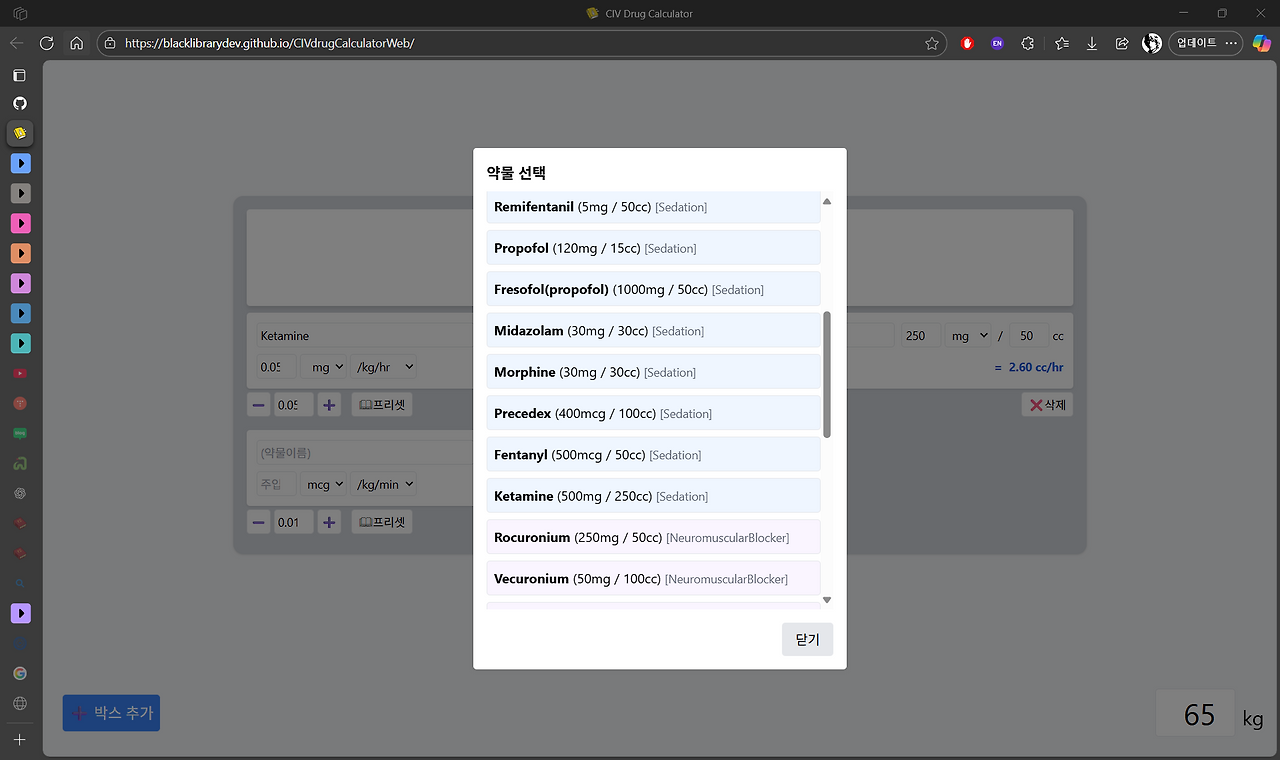The height and width of the screenshot is (760, 1280).
Task: Decrease the empty drug row dose with minus
Action: coord(259,522)
